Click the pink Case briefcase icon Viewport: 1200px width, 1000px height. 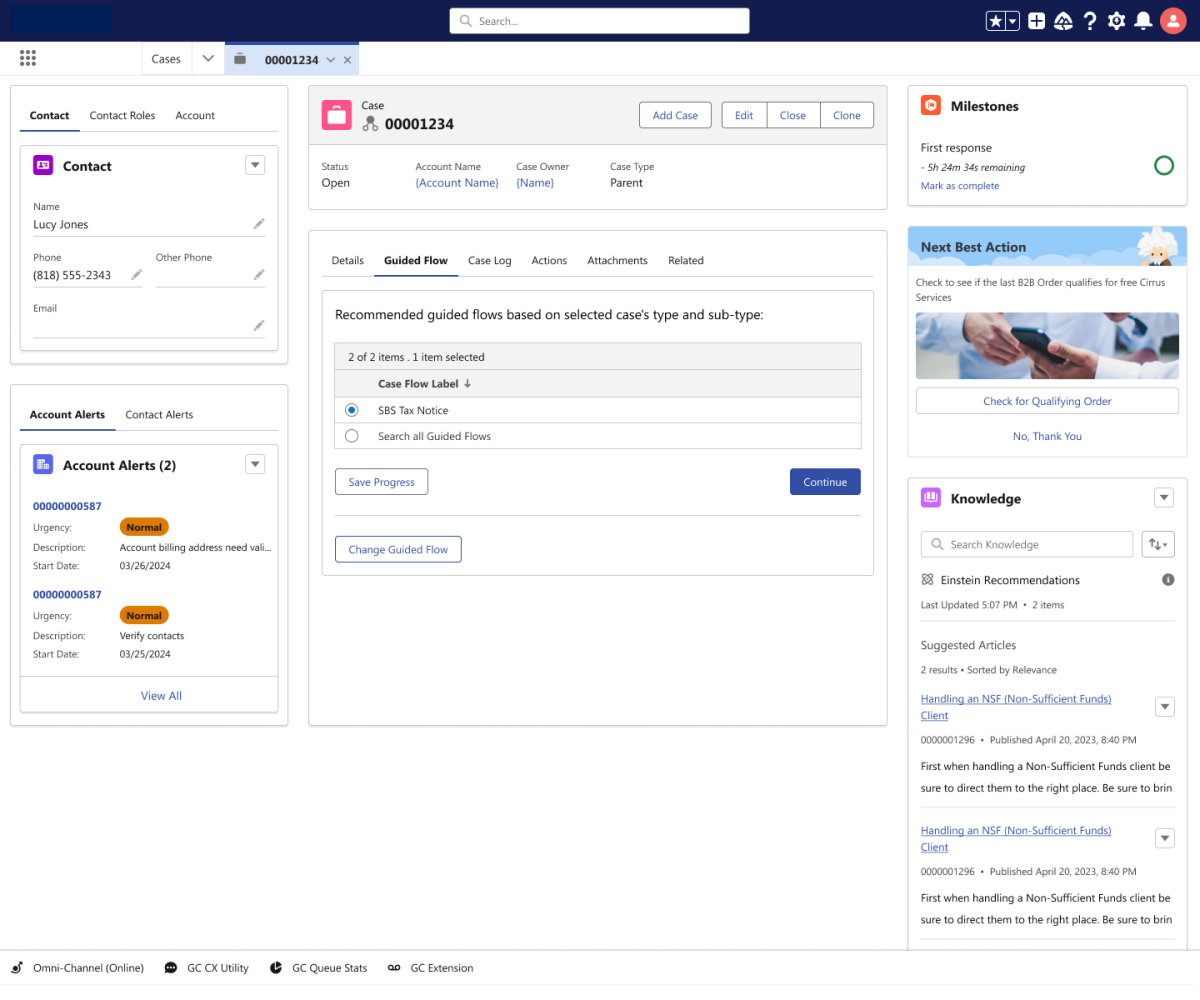pos(337,115)
